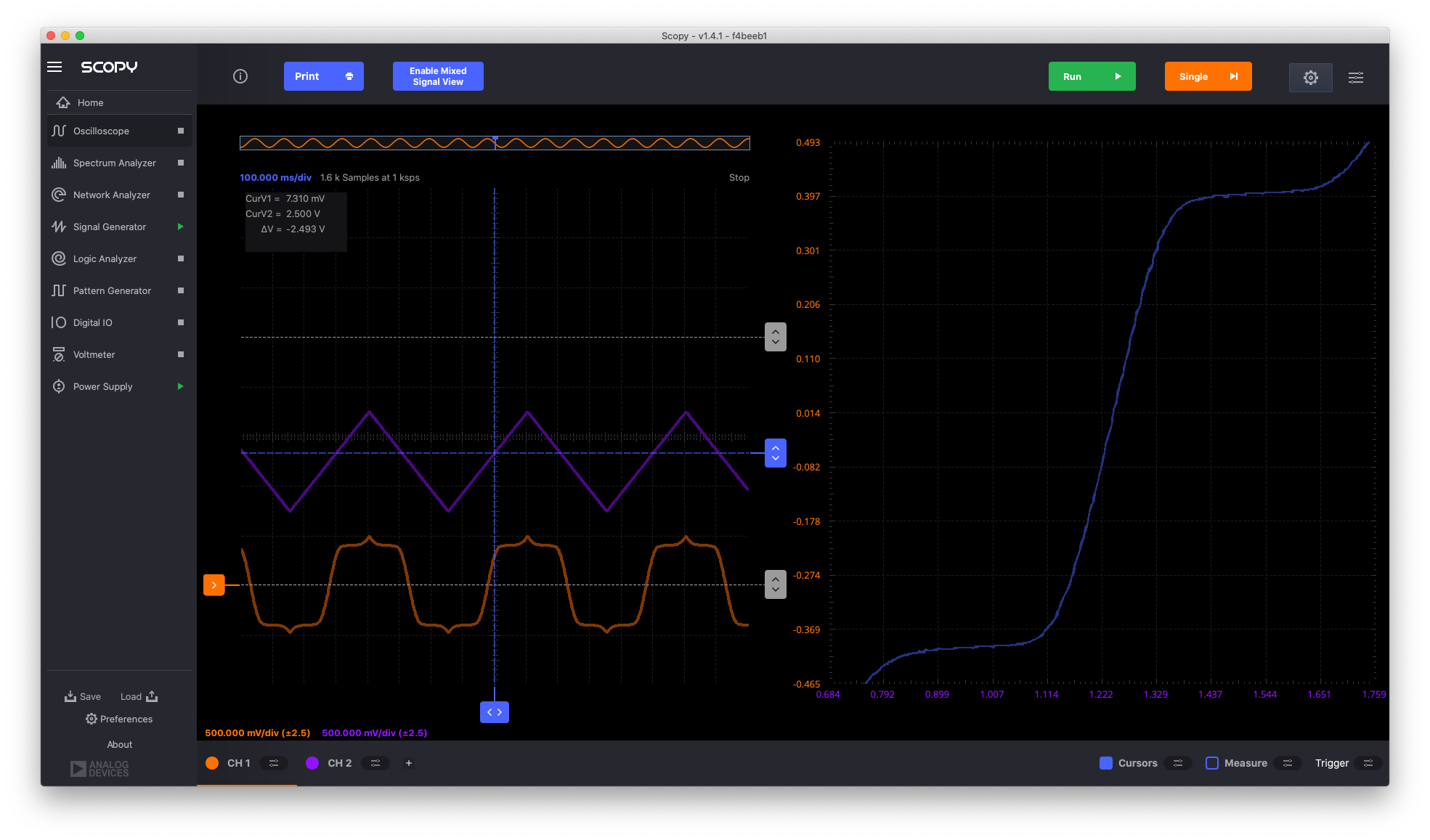1430x840 pixels.
Task: Click the orange Single capture button
Action: pos(1208,76)
